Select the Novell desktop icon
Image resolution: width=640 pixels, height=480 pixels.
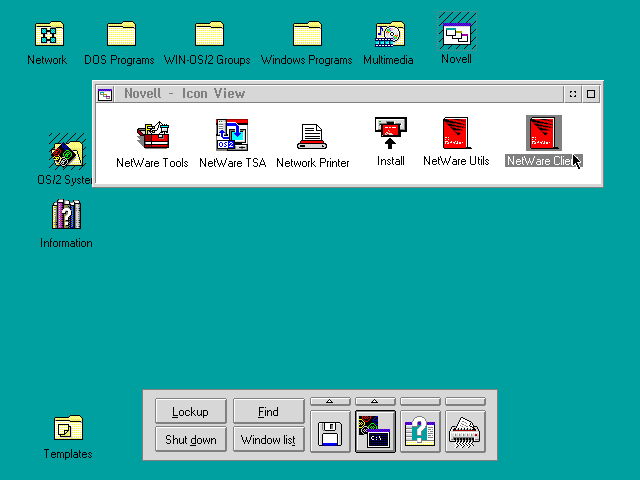pos(457,32)
